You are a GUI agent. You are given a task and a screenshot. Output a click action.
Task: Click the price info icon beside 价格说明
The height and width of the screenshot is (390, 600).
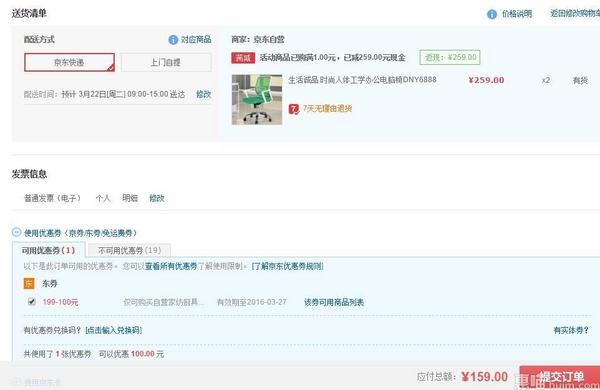tap(492, 14)
